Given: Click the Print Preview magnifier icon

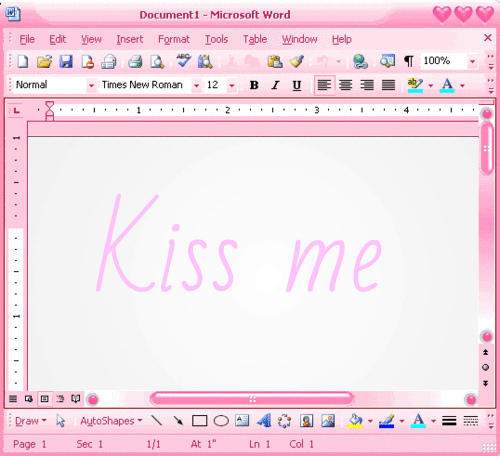Looking at the screenshot, I should [157, 62].
